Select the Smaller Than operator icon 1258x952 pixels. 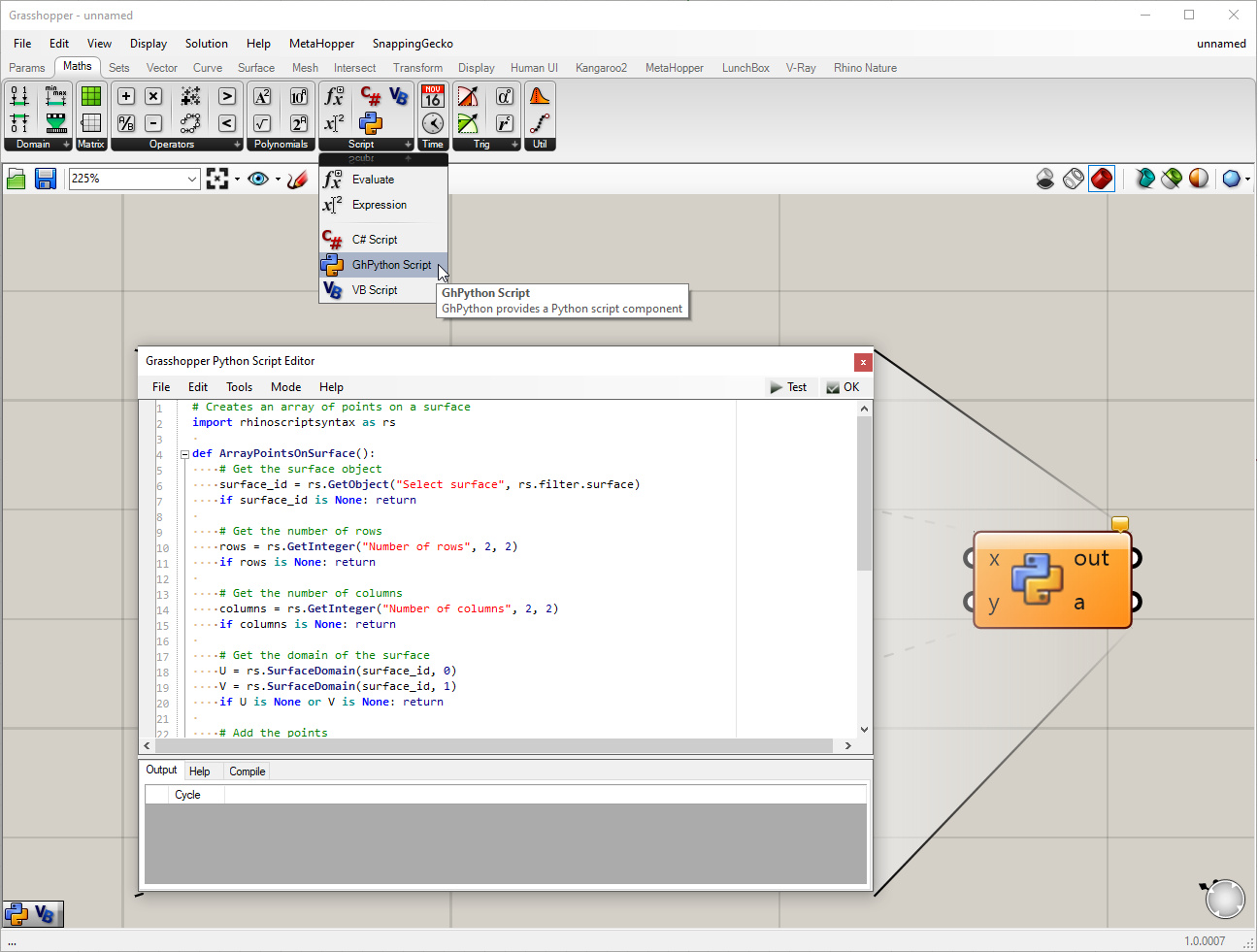click(226, 123)
